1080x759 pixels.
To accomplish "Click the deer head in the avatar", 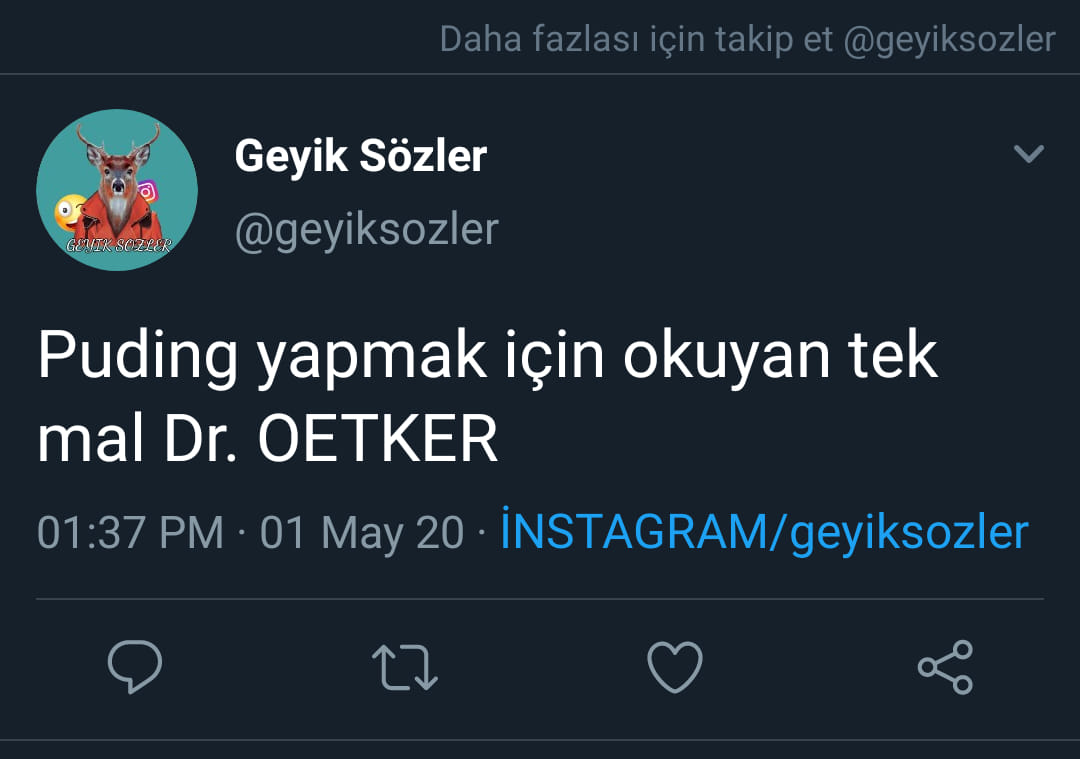I will click(117, 163).
